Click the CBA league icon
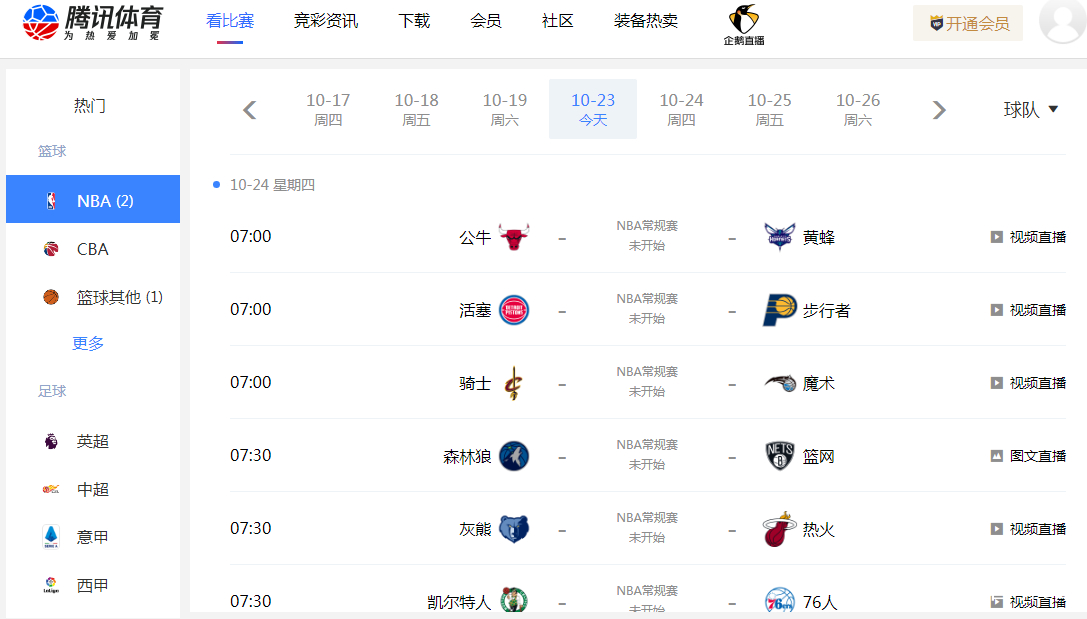 pyautogui.click(x=51, y=249)
